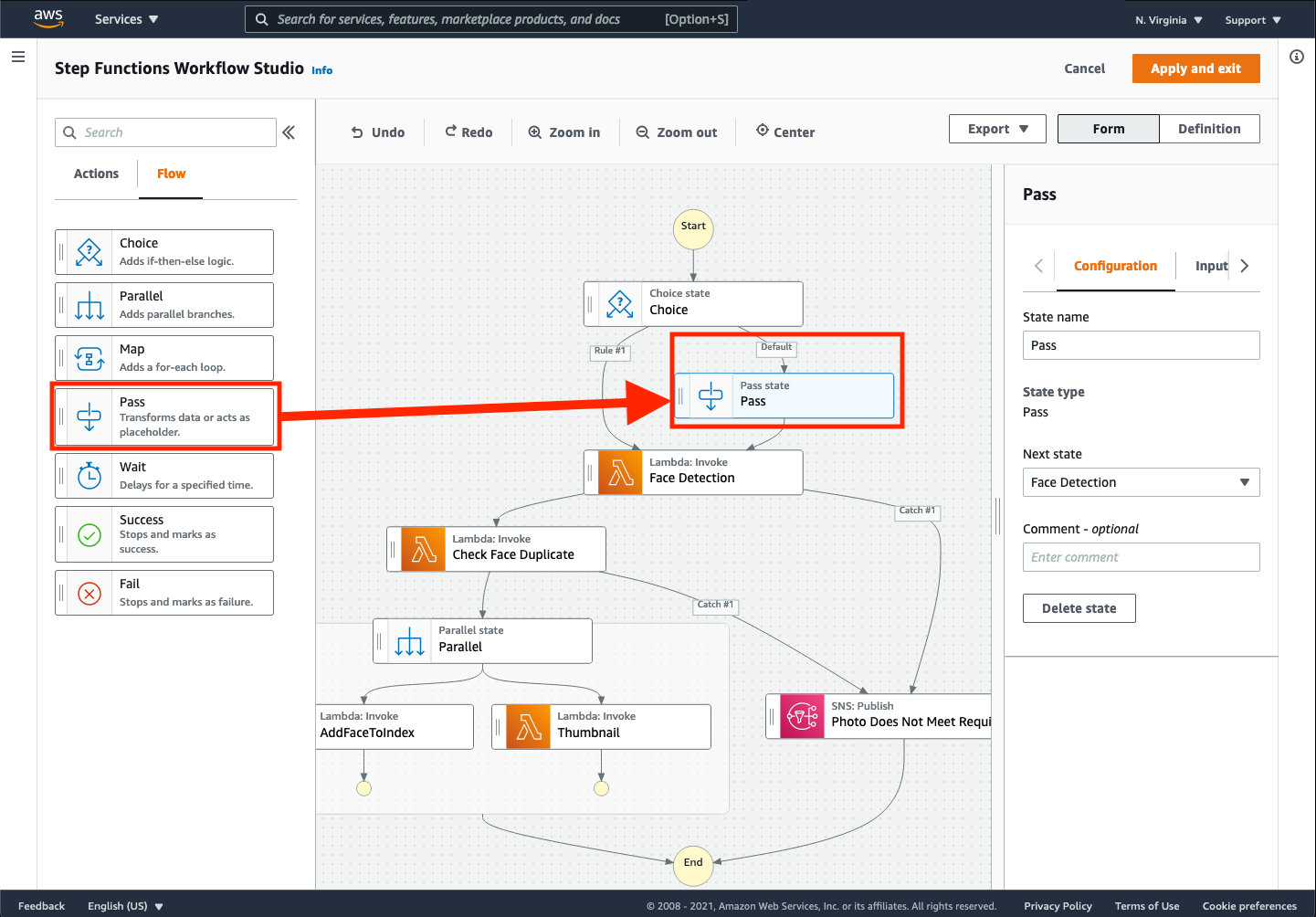The height and width of the screenshot is (917, 1316).
Task: Click the Catch #1 label near Face Detection
Action: click(917, 511)
